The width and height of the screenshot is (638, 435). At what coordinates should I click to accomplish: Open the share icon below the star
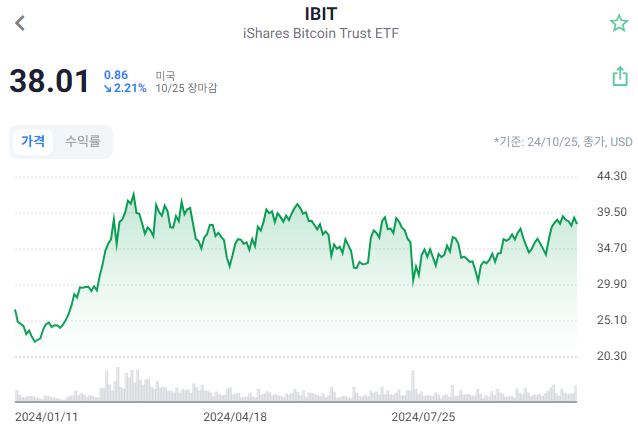tap(619, 77)
